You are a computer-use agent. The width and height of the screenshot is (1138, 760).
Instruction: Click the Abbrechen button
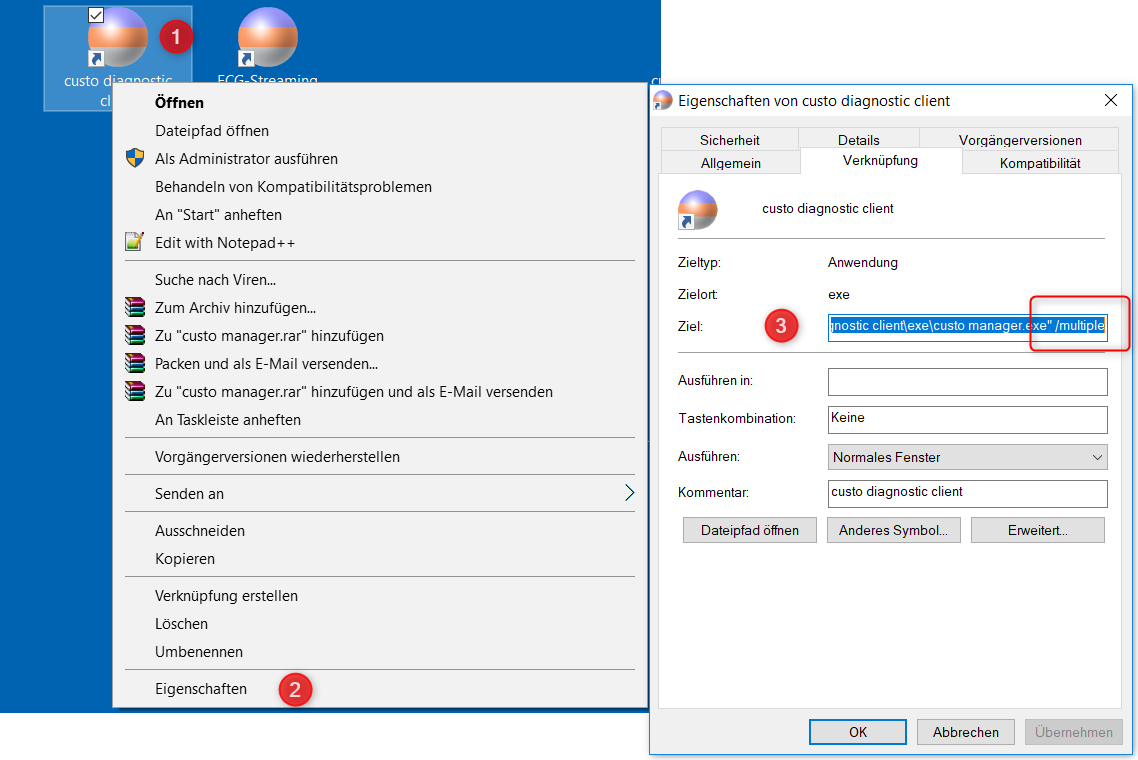point(965,732)
